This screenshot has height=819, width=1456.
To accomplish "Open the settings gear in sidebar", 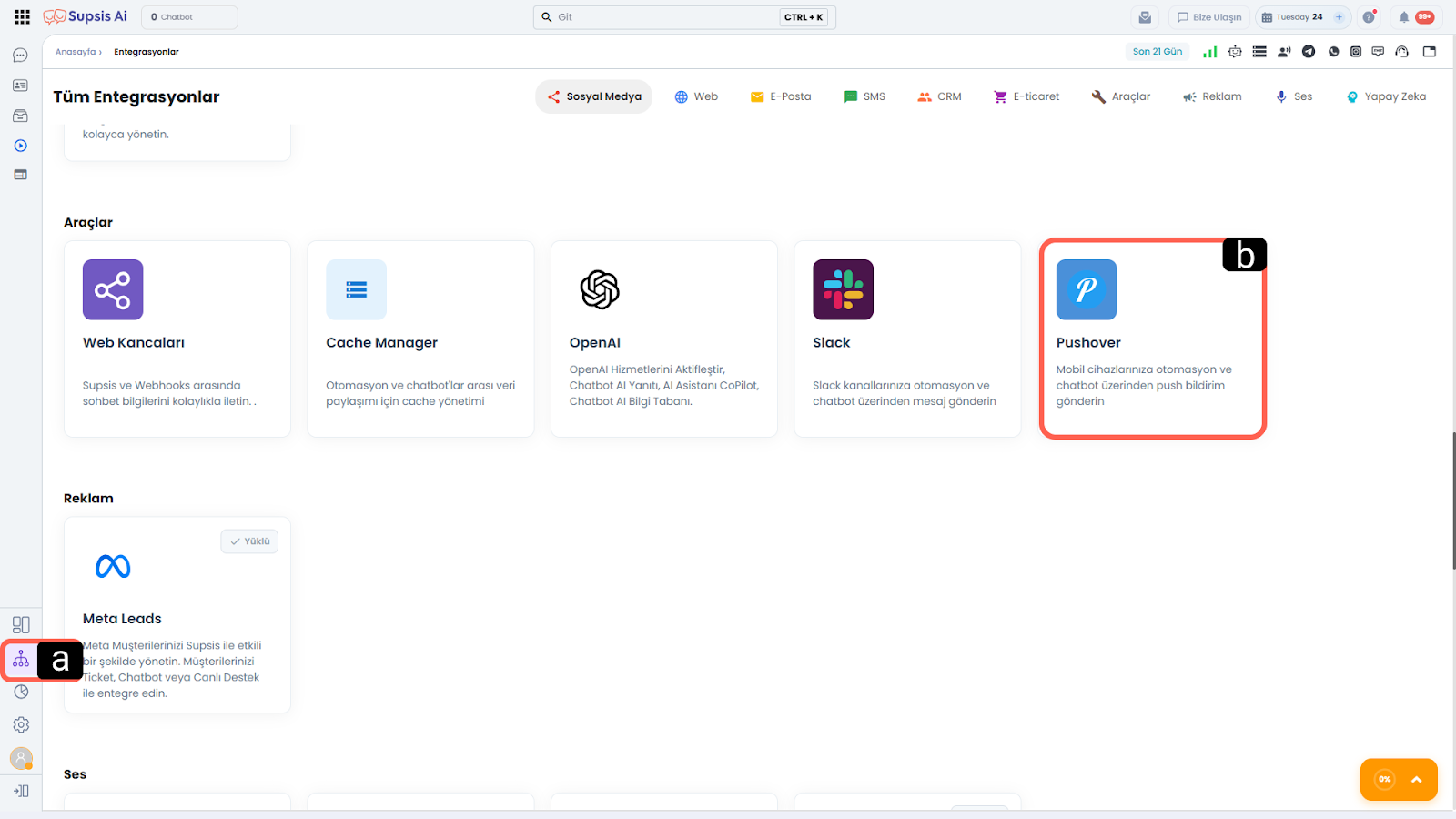I will [21, 725].
